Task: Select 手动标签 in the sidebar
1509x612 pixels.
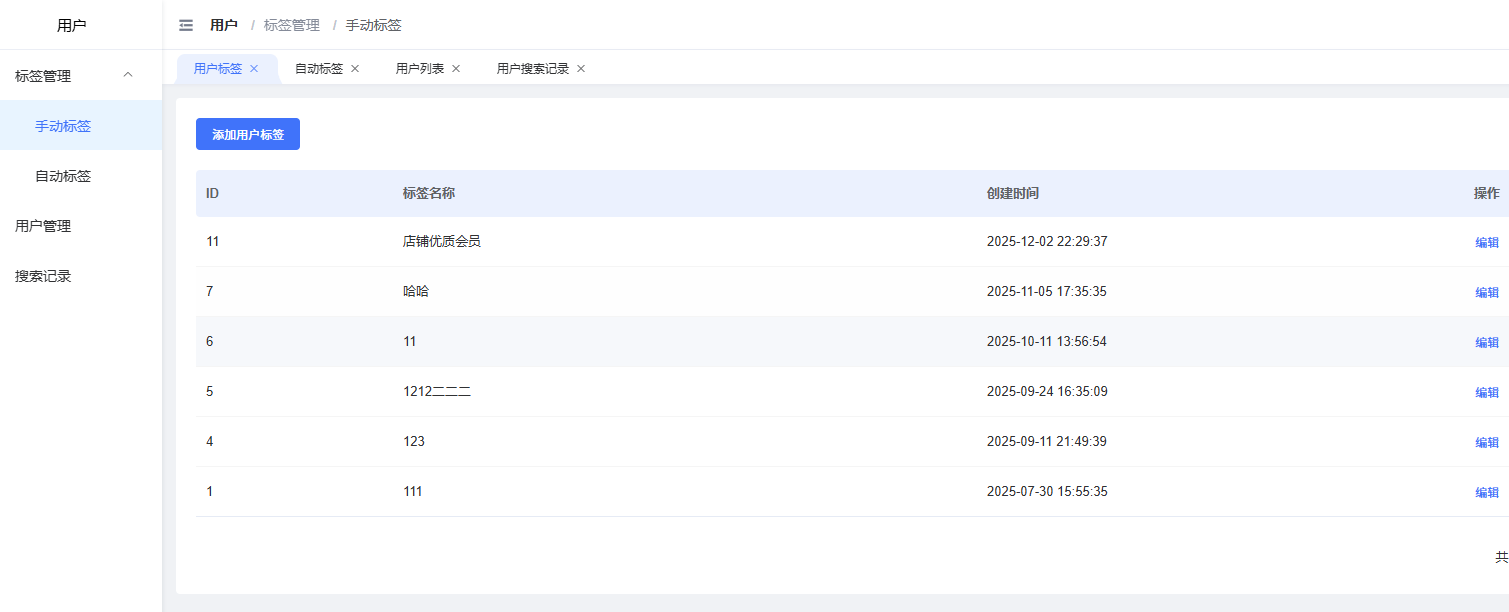Action: [63, 126]
